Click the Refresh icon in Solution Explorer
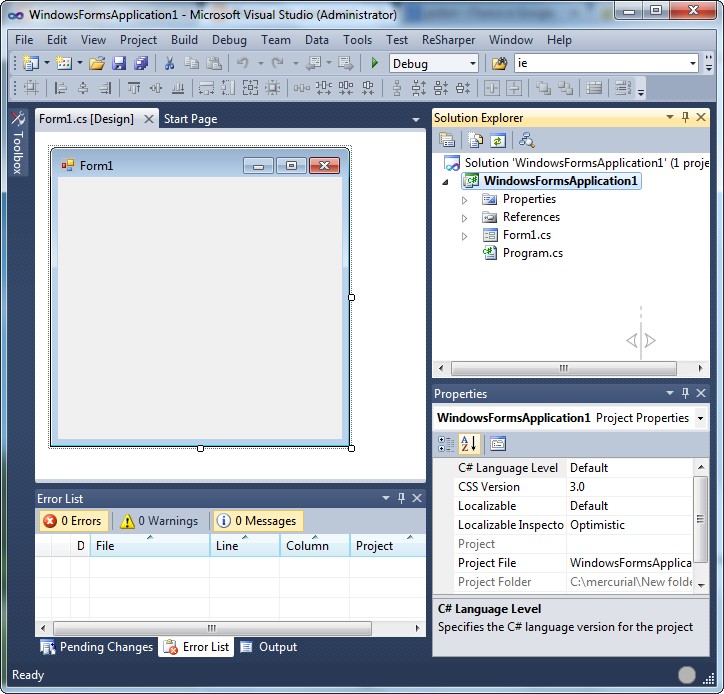The image size is (724, 694). (x=498, y=139)
